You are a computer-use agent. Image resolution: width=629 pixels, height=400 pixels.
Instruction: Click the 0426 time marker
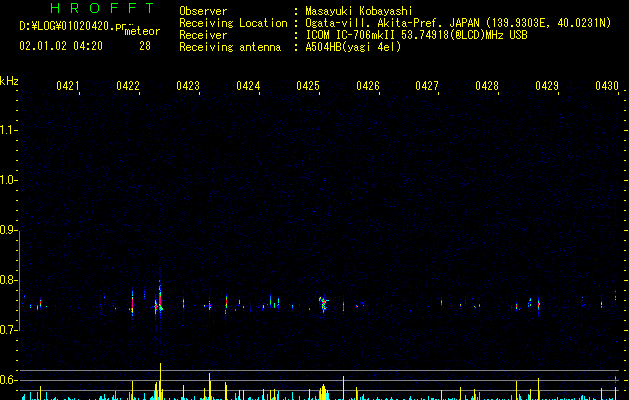(x=368, y=85)
